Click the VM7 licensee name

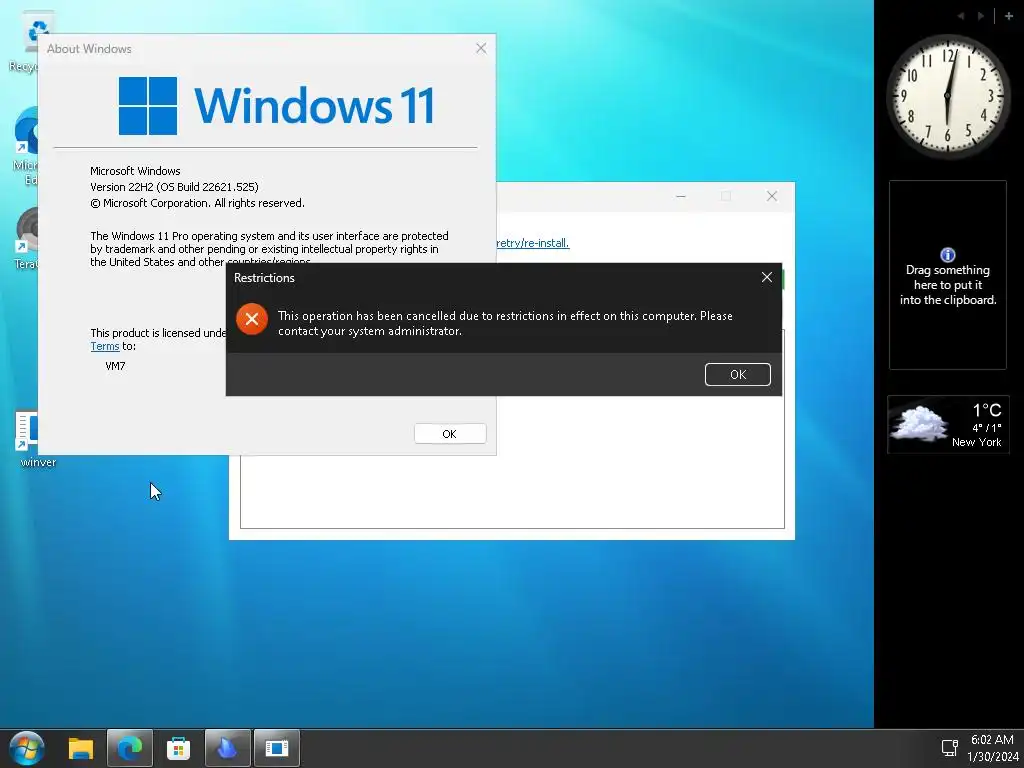click(115, 366)
